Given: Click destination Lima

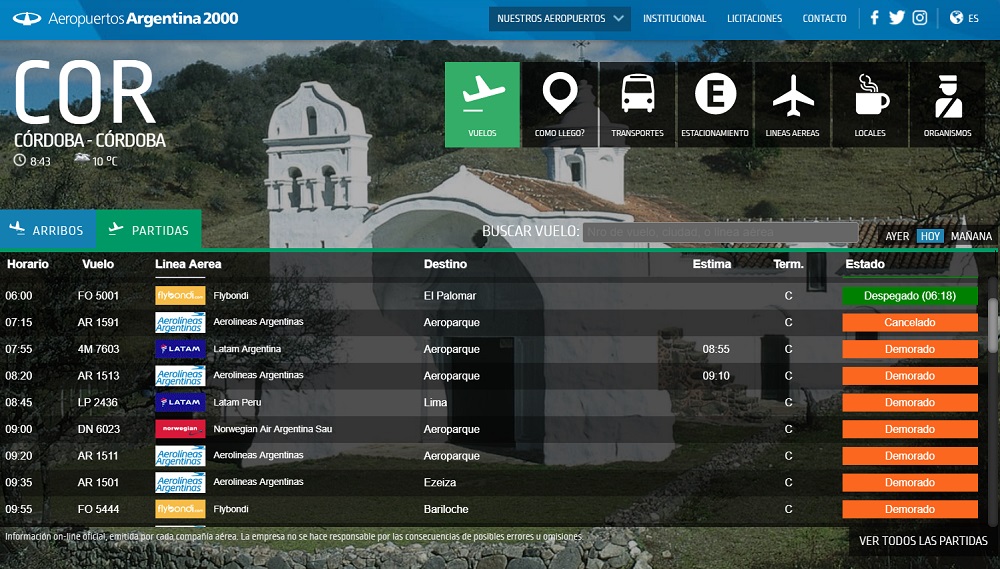Looking at the screenshot, I should click(x=435, y=402).
